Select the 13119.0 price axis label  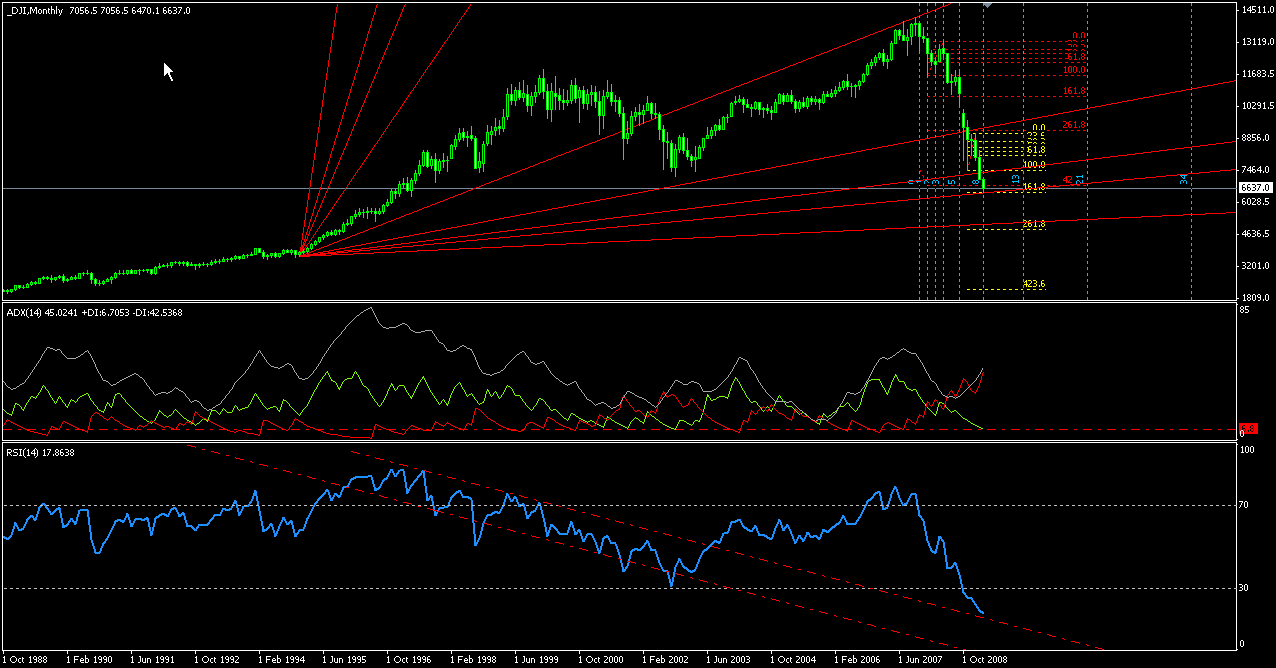[1257, 42]
